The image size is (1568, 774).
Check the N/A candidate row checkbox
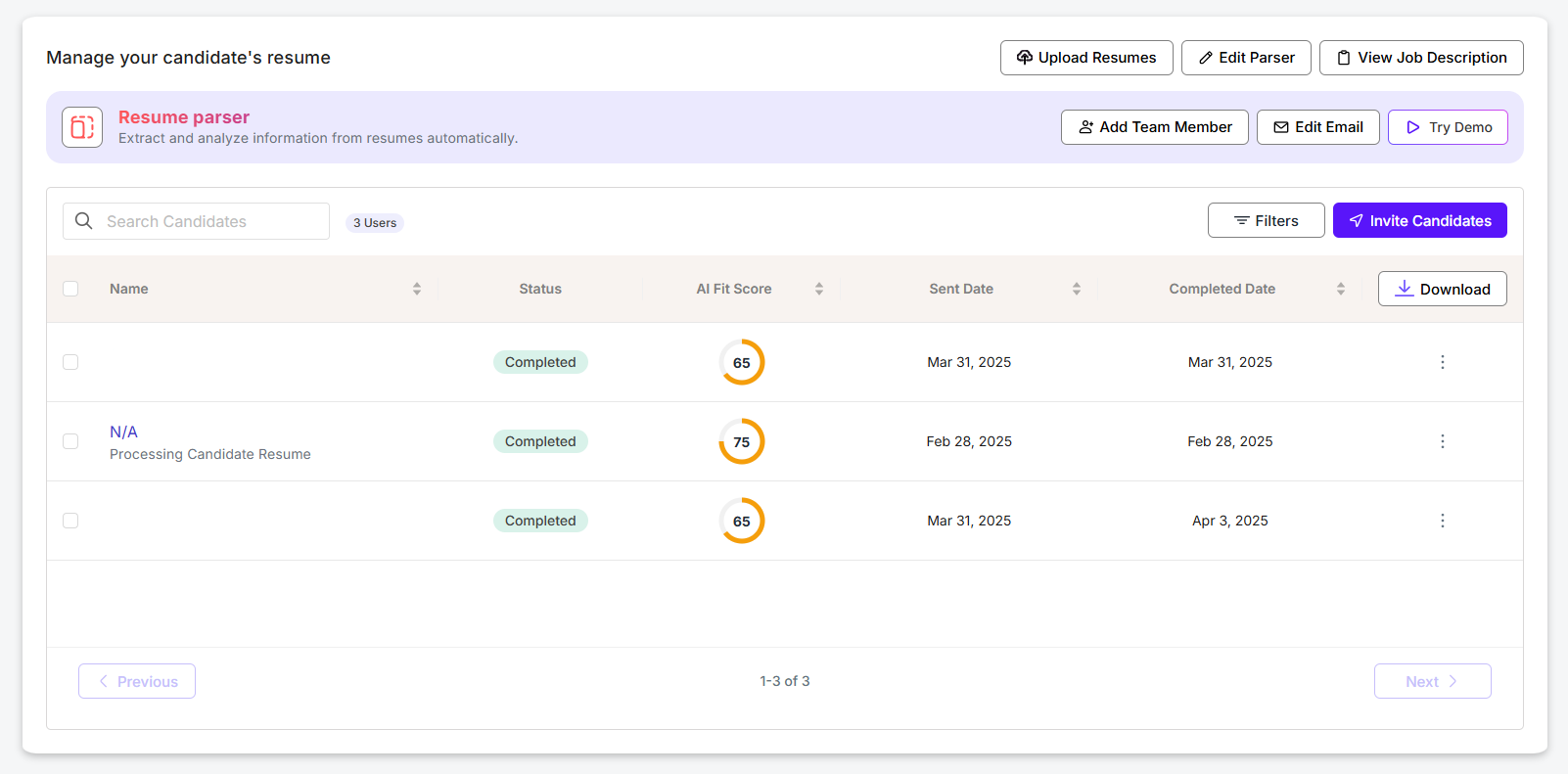[70, 441]
